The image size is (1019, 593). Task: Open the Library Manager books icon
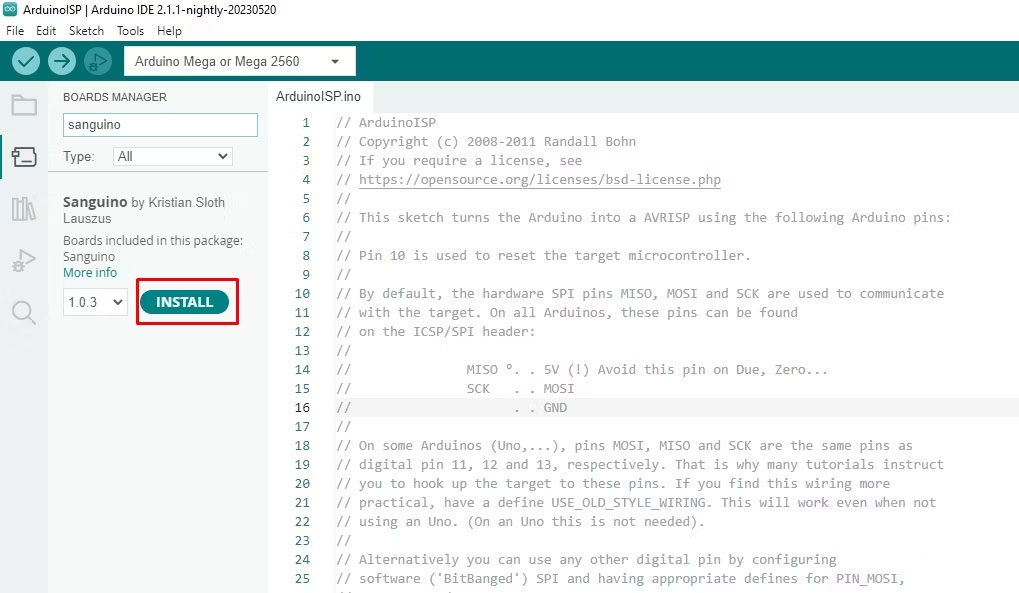(x=24, y=209)
